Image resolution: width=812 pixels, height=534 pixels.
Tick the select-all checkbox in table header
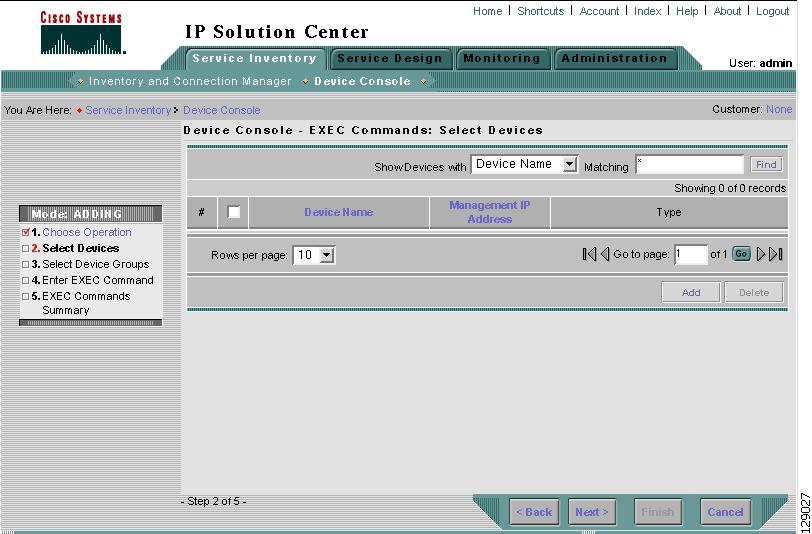click(234, 212)
